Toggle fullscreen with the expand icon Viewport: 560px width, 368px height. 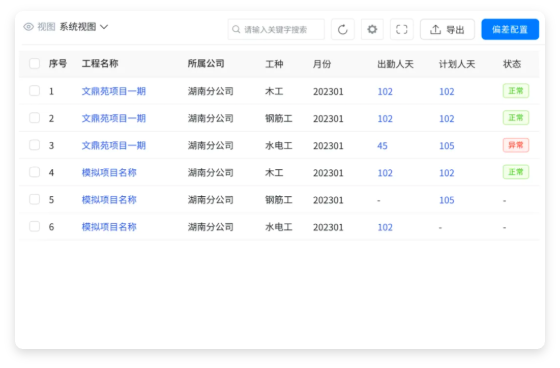(402, 29)
